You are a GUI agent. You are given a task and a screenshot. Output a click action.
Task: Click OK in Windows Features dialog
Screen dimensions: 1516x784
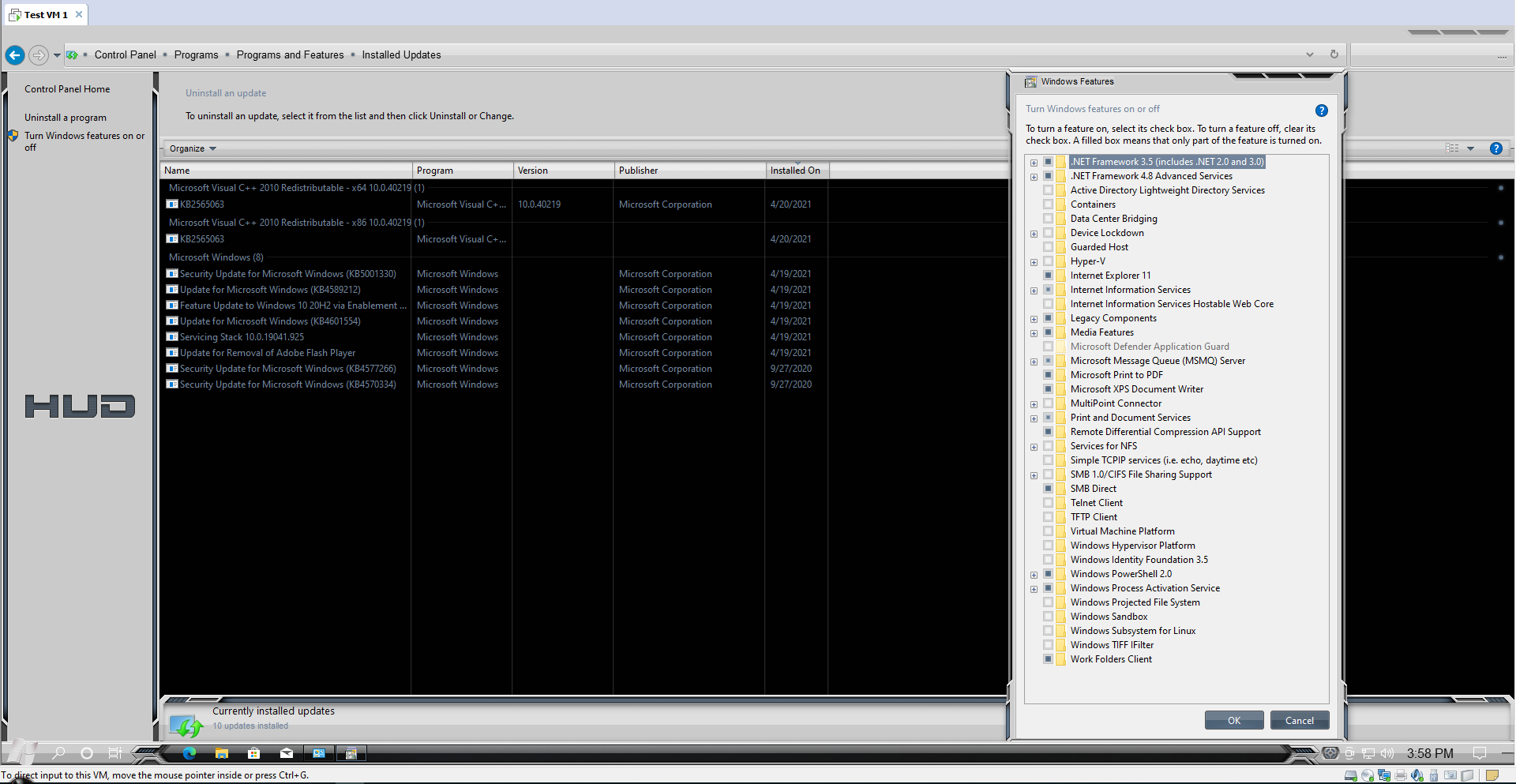[x=1234, y=720]
